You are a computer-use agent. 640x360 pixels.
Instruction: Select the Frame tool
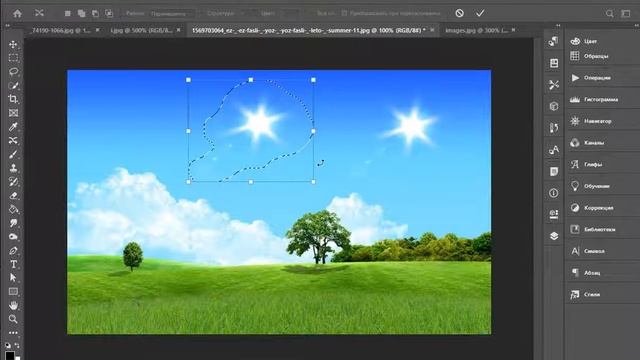point(13,113)
